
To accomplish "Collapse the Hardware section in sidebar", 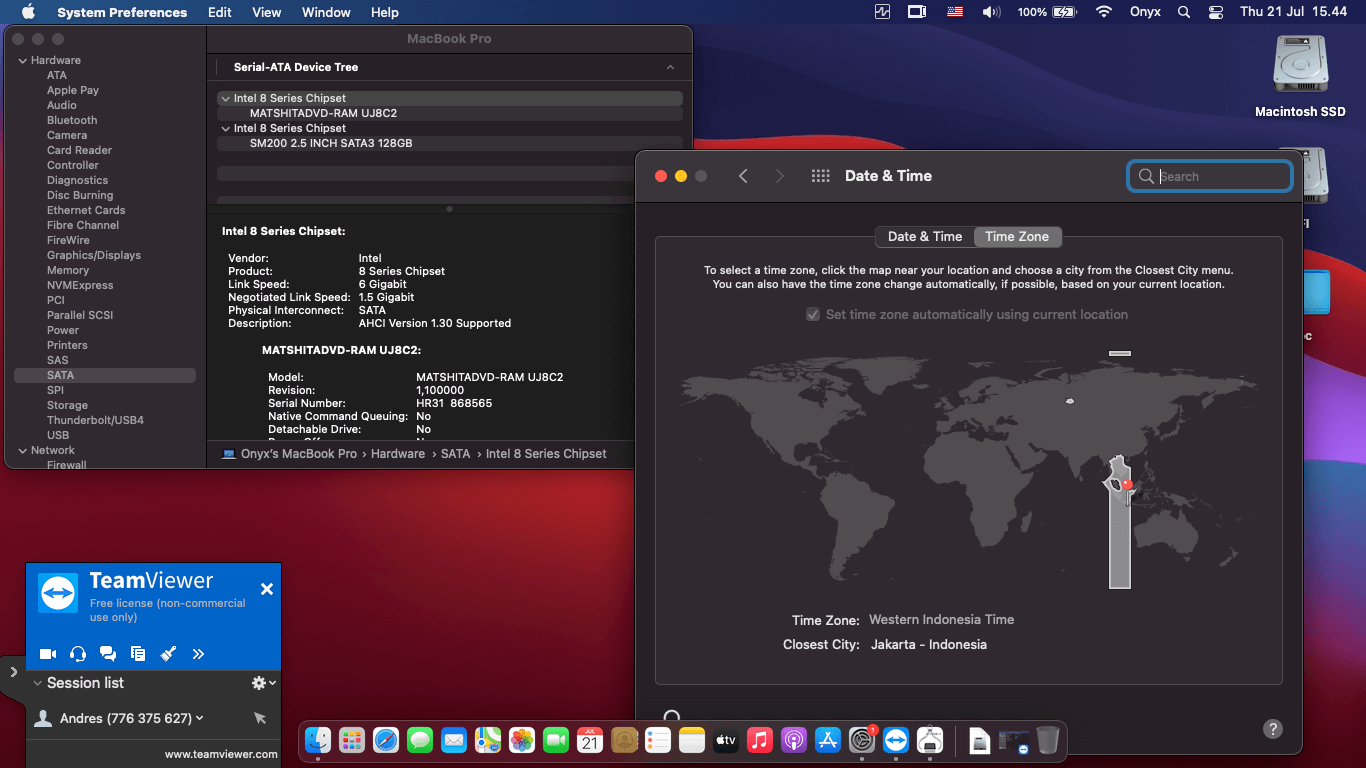I will coord(22,61).
